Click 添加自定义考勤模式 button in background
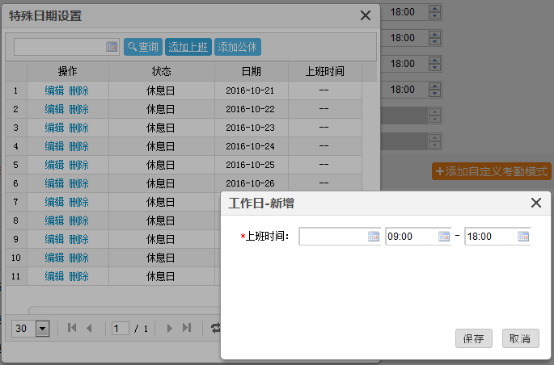This screenshot has width=554, height=366. coord(491,172)
